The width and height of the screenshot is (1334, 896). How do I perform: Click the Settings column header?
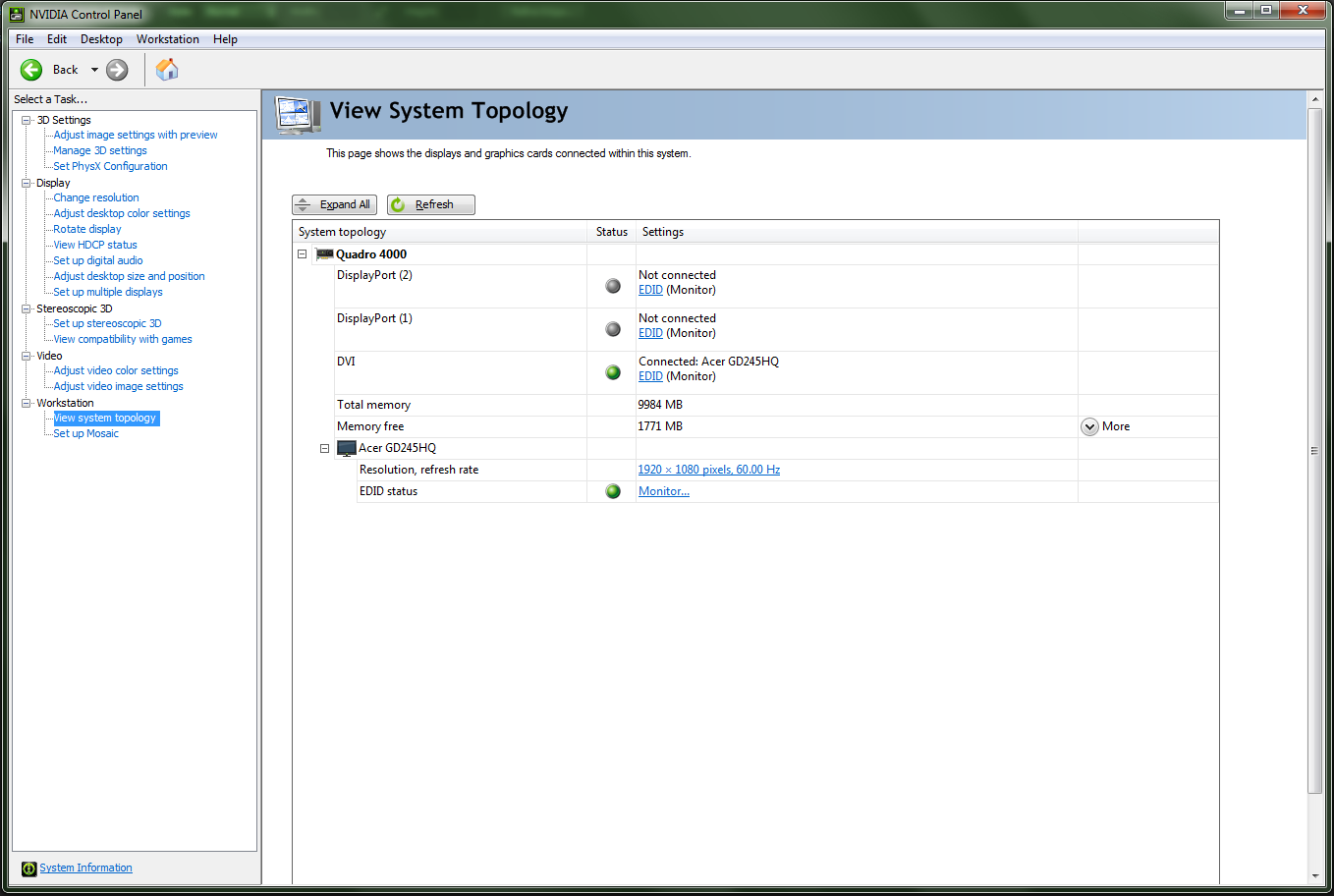coord(857,232)
